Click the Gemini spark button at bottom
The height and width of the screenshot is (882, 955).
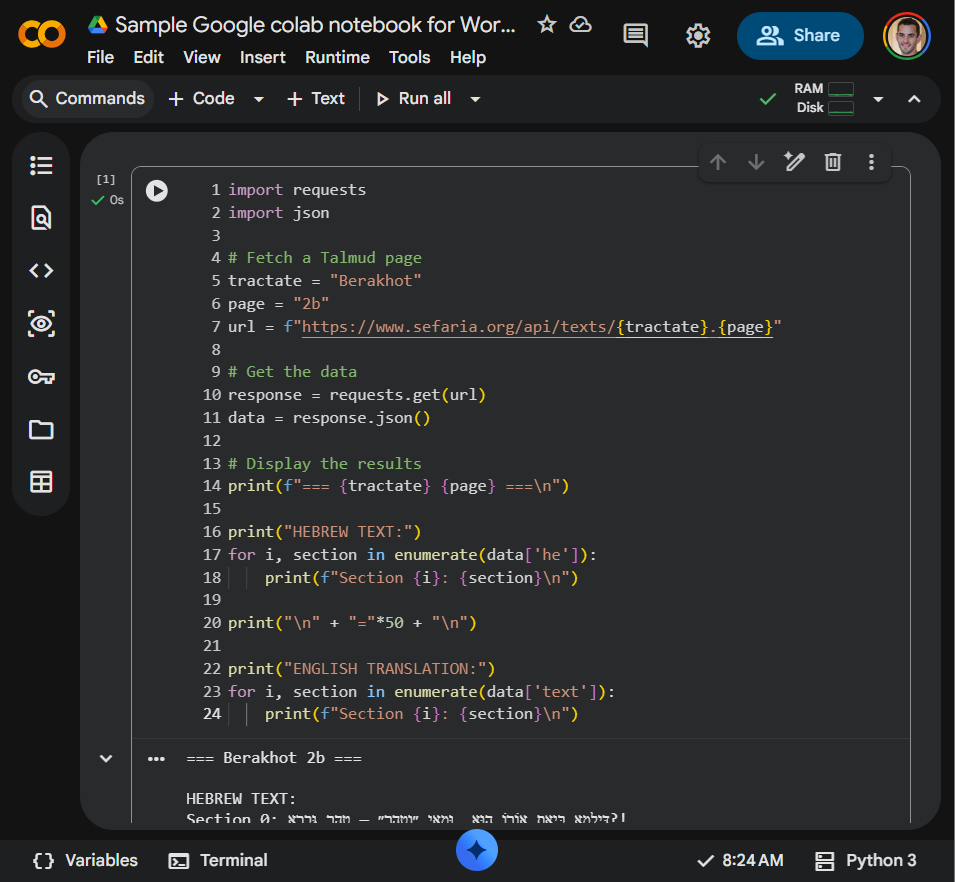pos(477,851)
